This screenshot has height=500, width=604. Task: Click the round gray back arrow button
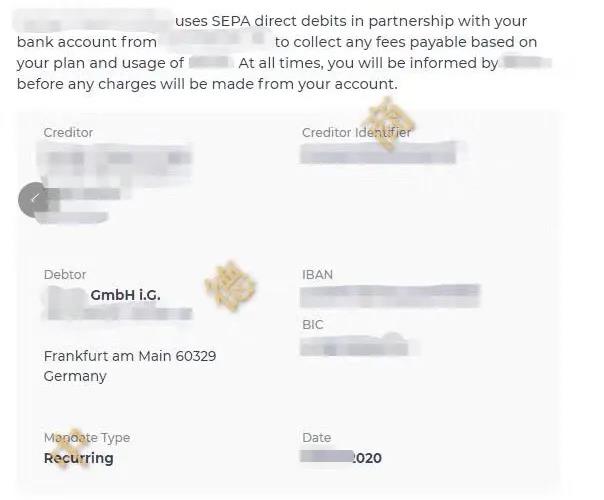point(34,199)
